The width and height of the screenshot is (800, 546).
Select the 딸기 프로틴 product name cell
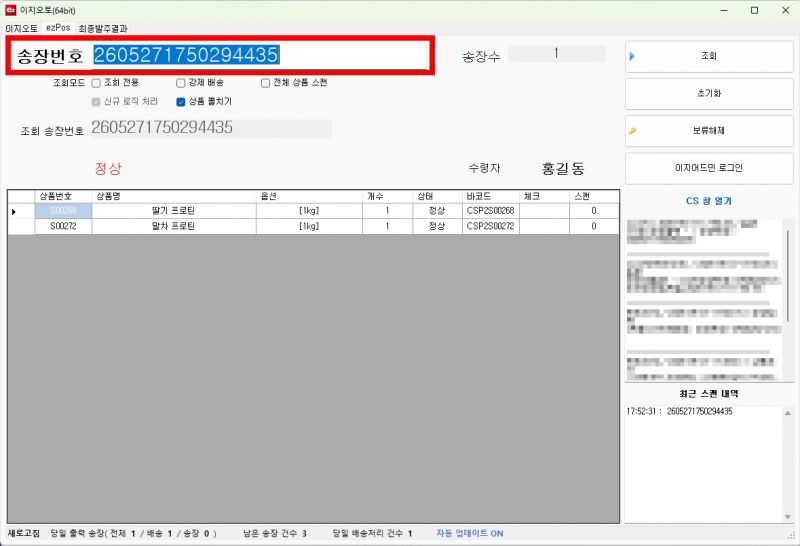(x=174, y=211)
